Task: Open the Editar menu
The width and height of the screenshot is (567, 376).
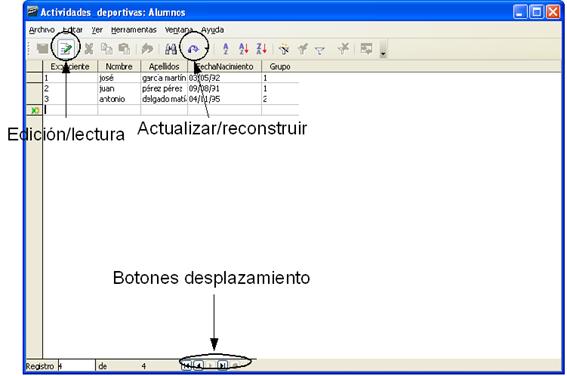Action: [x=73, y=30]
